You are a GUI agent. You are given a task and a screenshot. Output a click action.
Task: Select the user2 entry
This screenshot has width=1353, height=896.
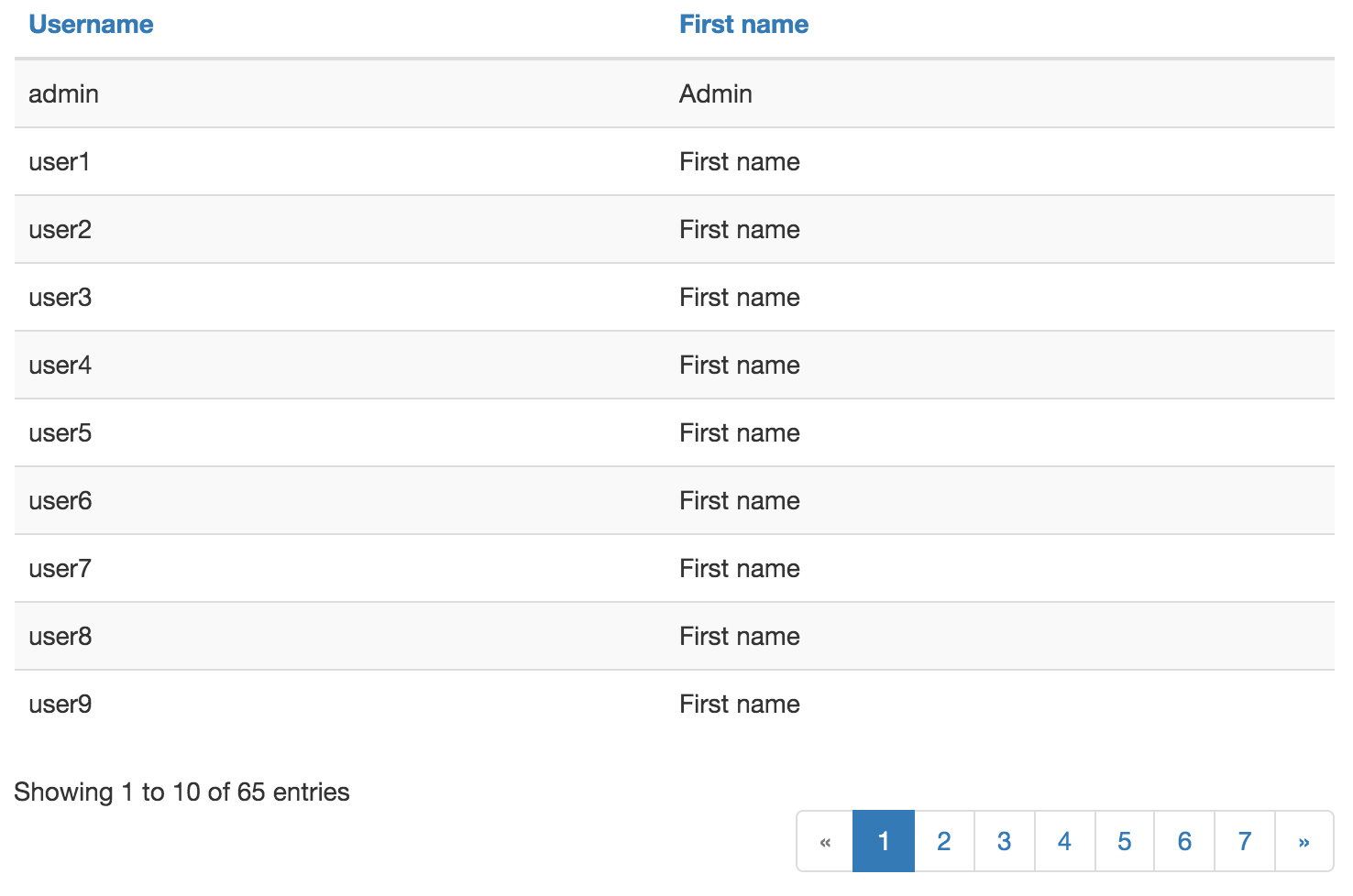tap(60, 230)
